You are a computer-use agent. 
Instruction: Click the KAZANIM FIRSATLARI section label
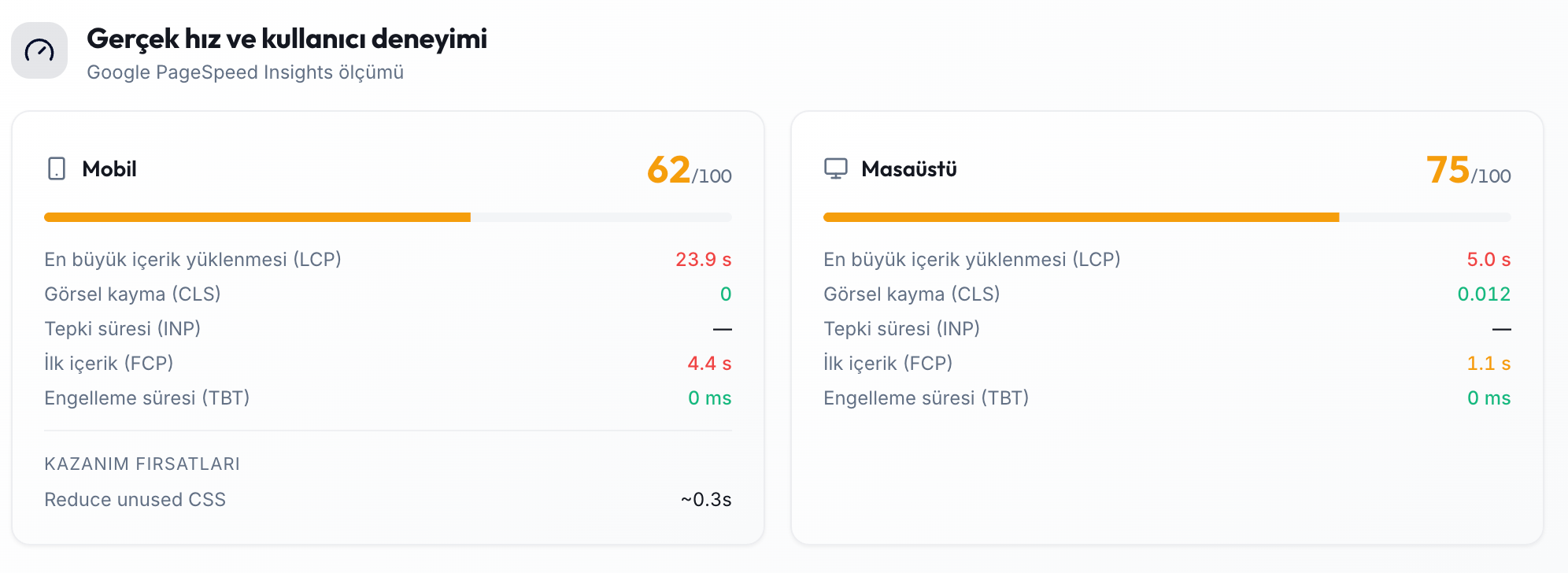tap(142, 464)
